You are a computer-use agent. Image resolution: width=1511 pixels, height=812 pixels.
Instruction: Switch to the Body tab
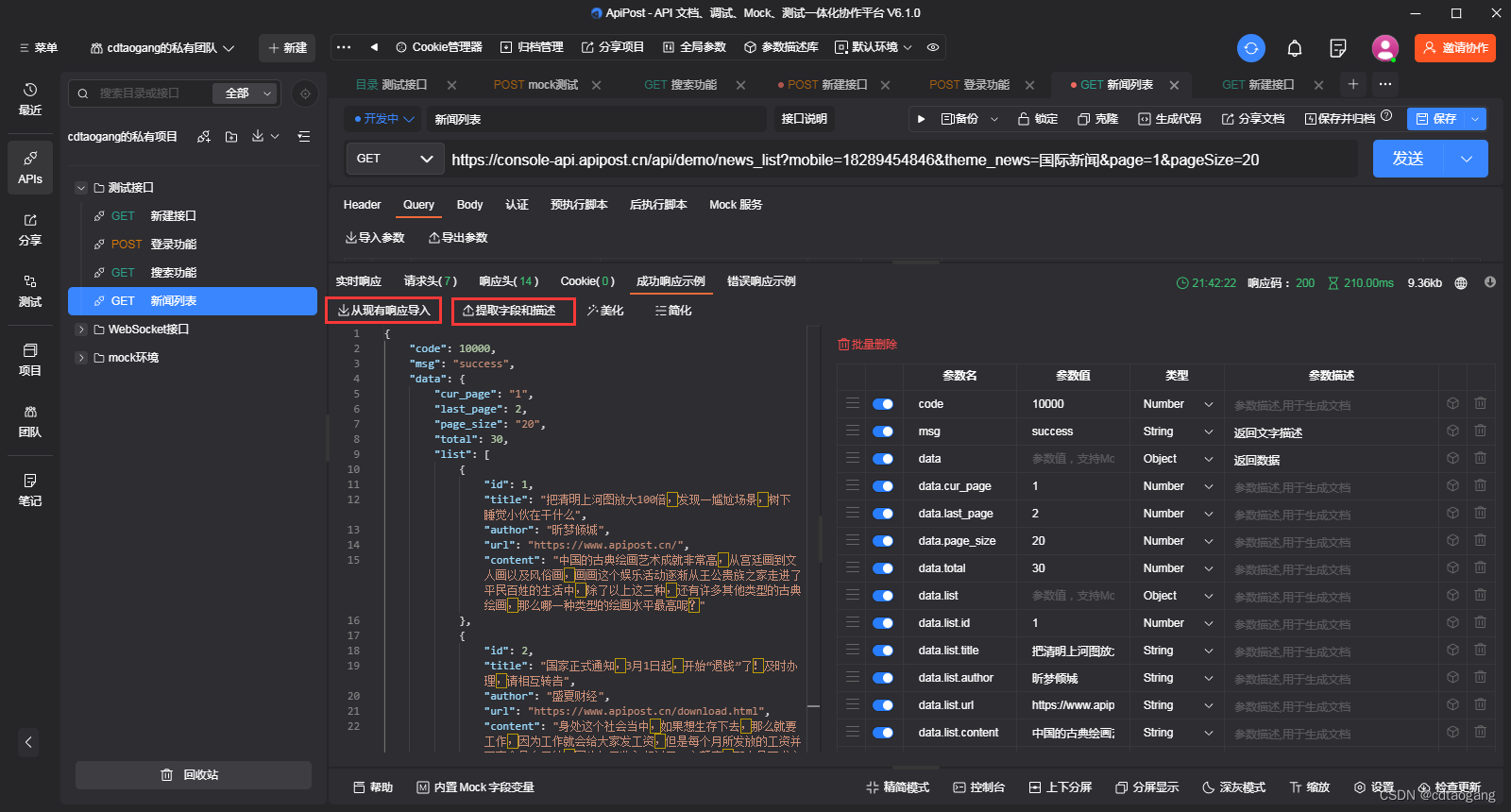469,205
